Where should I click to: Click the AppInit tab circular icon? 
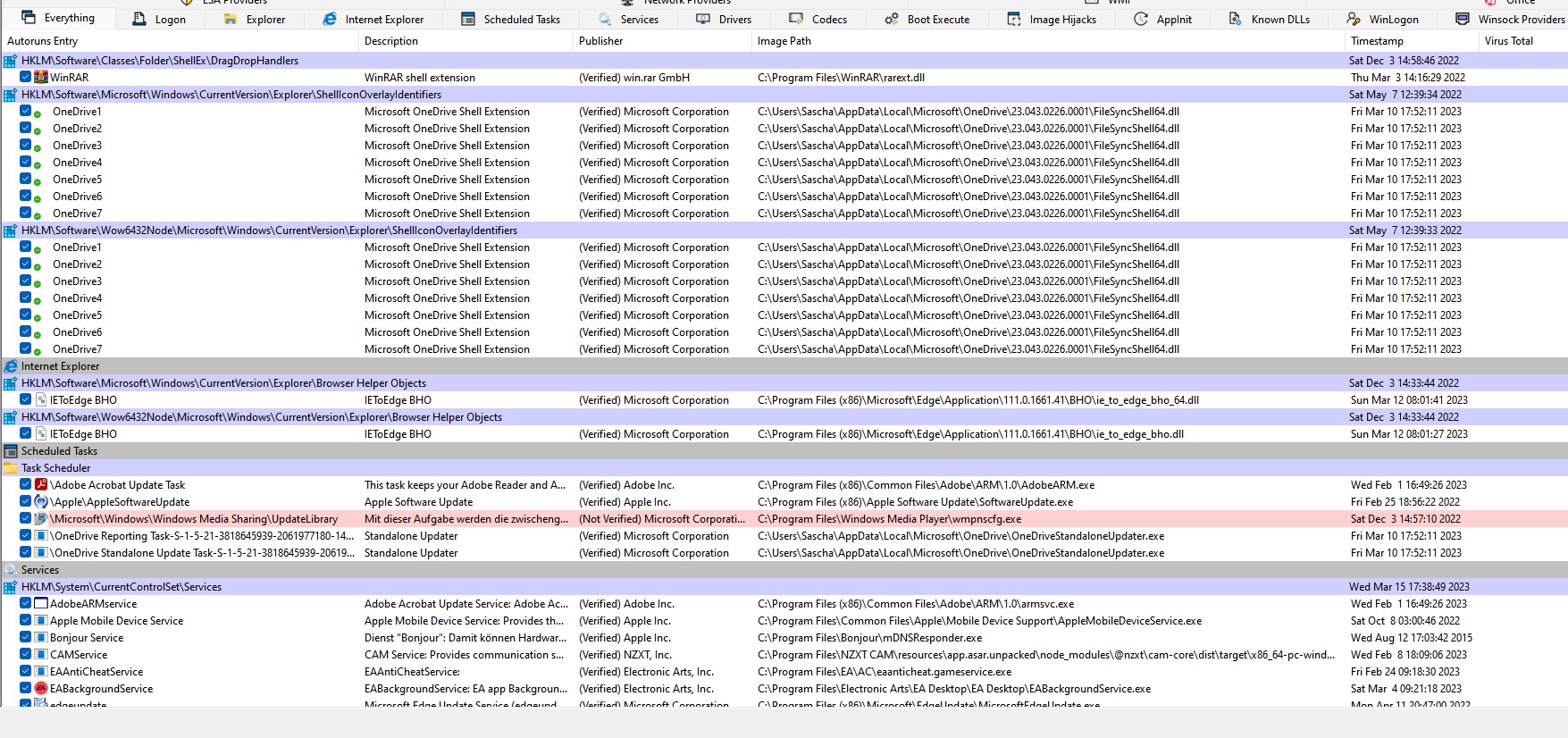[1141, 19]
